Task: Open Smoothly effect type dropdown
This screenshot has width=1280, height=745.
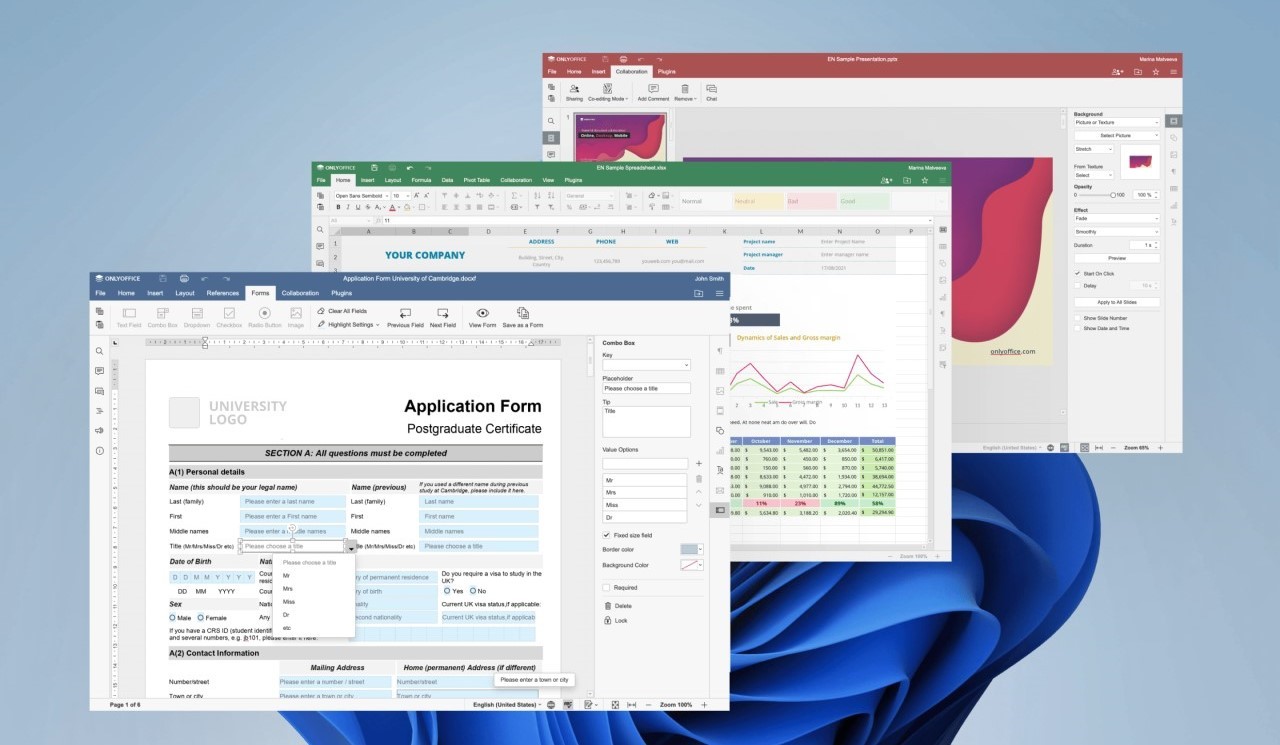Action: click(1117, 231)
